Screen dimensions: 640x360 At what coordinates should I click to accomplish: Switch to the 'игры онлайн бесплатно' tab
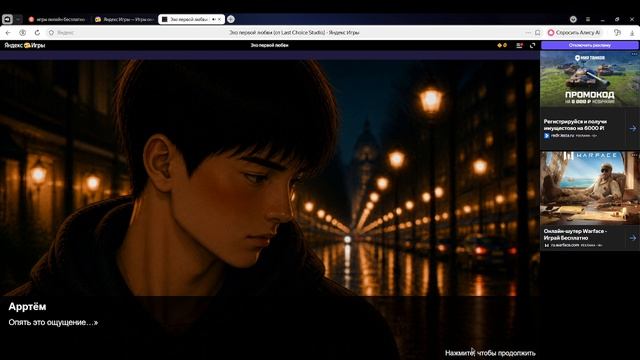tap(57, 19)
